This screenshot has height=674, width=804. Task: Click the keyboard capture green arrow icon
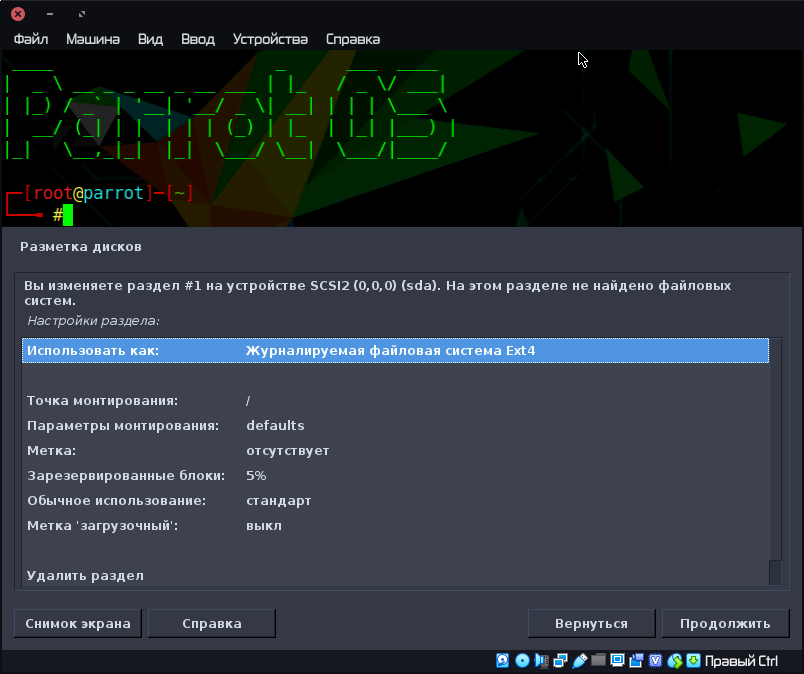click(x=693, y=660)
